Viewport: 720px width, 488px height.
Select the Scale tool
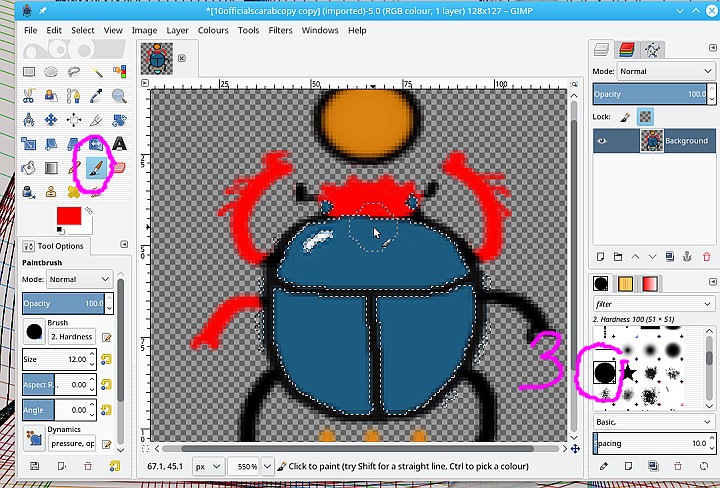tap(29, 144)
